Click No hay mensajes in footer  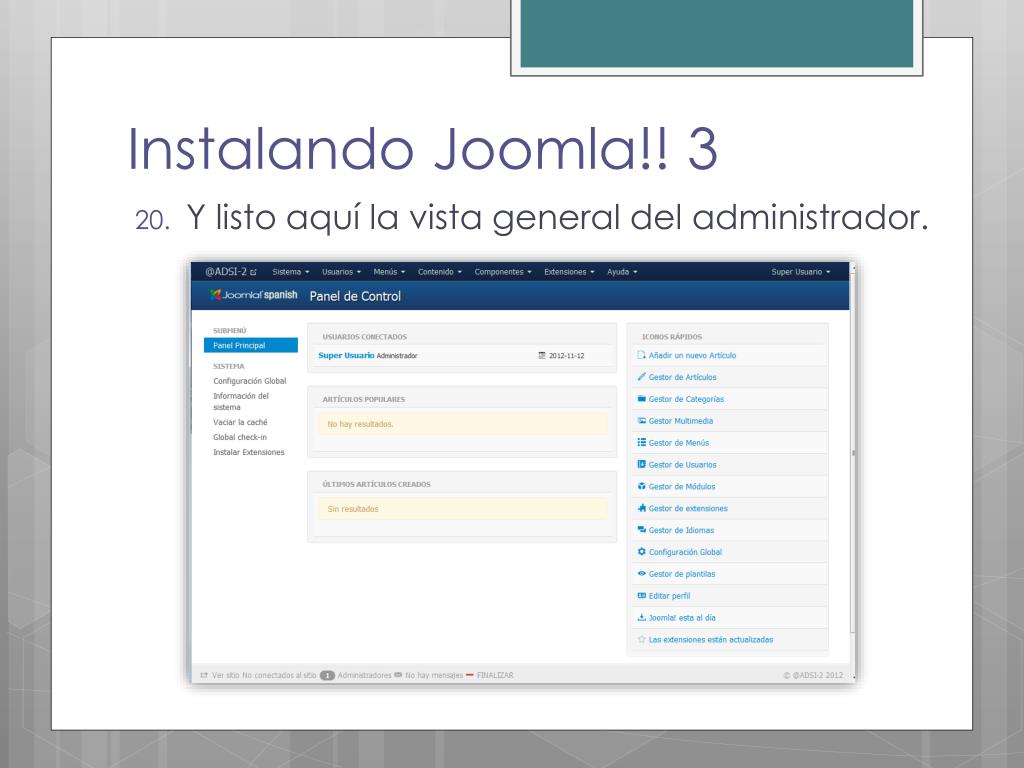(434, 675)
